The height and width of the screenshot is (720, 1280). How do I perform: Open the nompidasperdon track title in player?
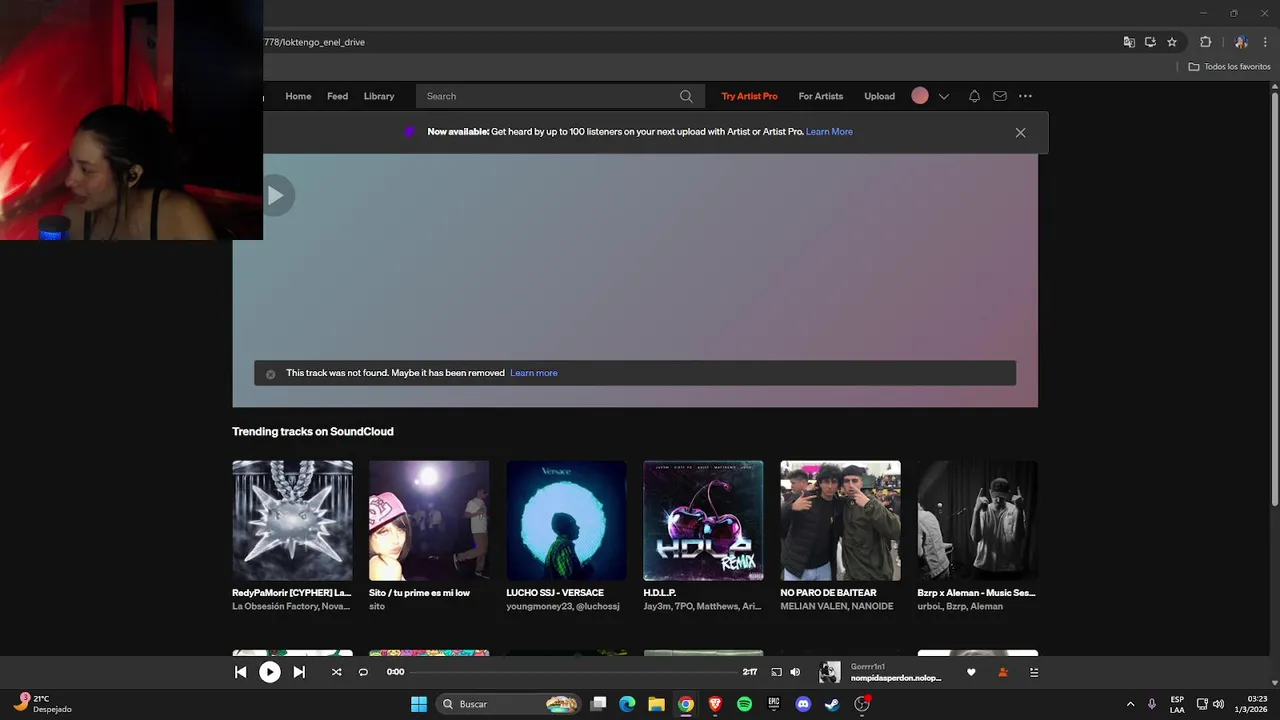click(x=896, y=678)
